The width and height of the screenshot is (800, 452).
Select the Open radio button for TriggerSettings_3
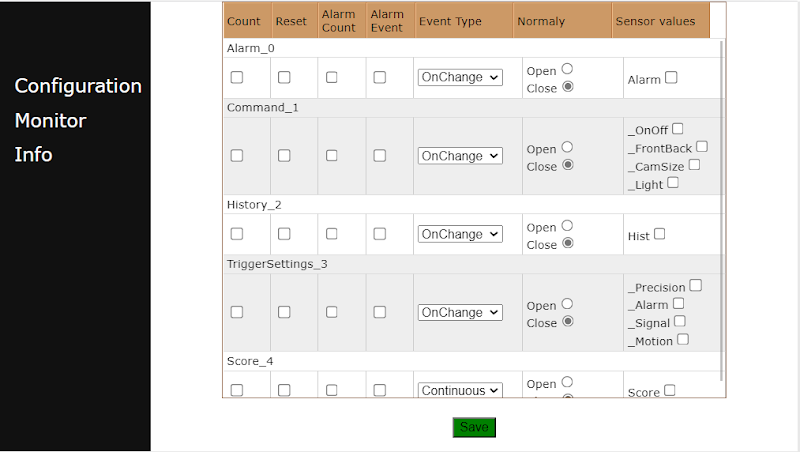567,304
